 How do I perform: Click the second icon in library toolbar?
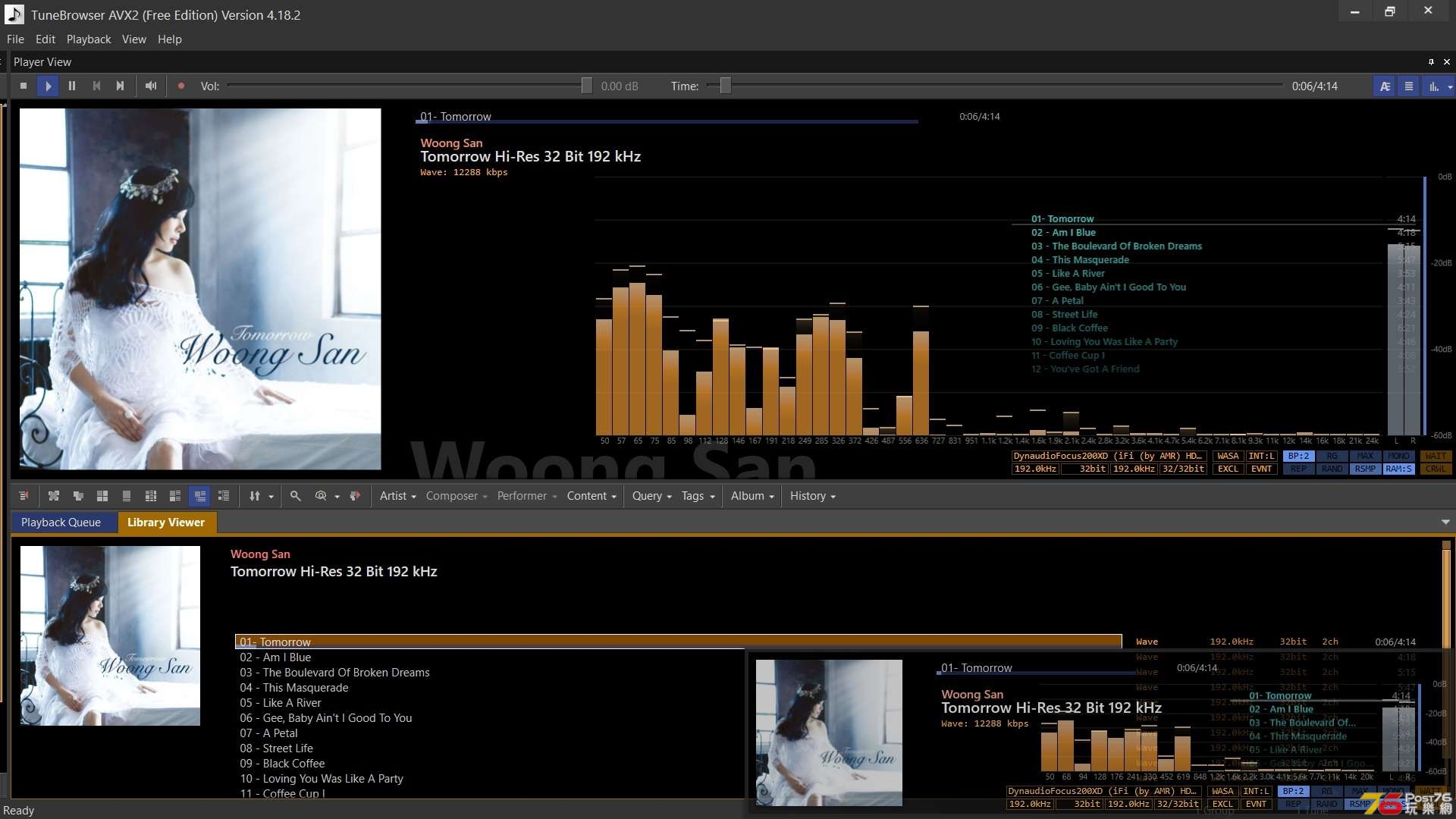[x=54, y=496]
